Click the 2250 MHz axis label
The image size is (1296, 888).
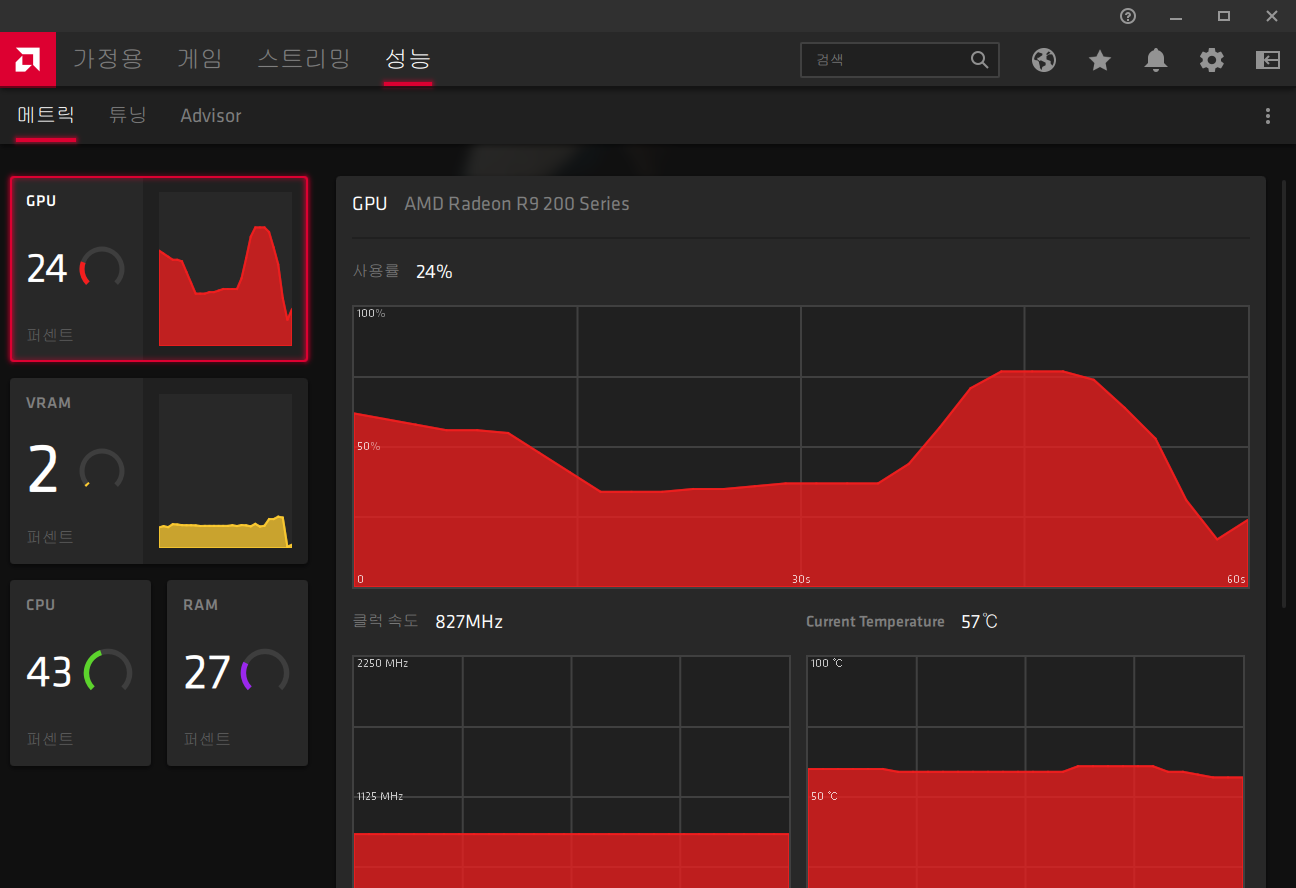383,663
